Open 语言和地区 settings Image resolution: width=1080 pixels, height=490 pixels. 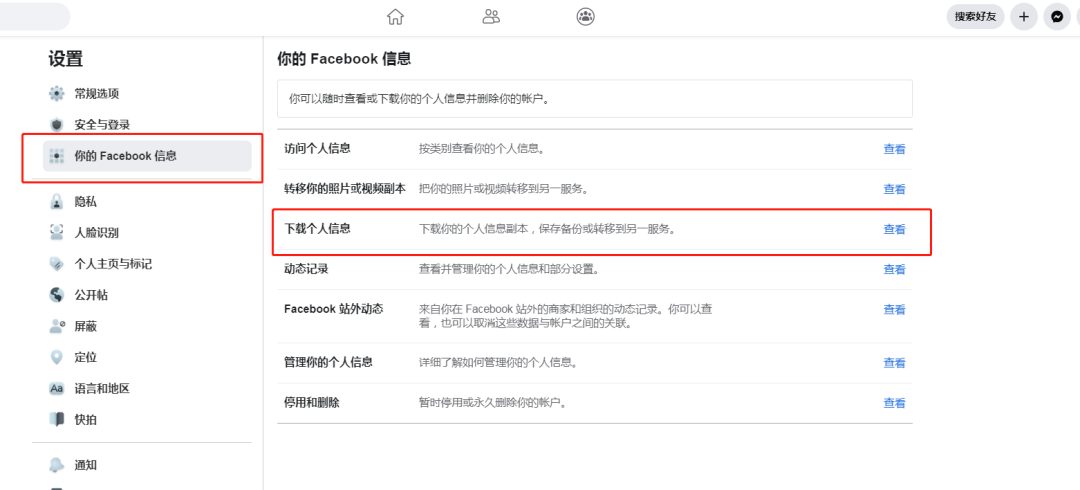click(x=102, y=389)
